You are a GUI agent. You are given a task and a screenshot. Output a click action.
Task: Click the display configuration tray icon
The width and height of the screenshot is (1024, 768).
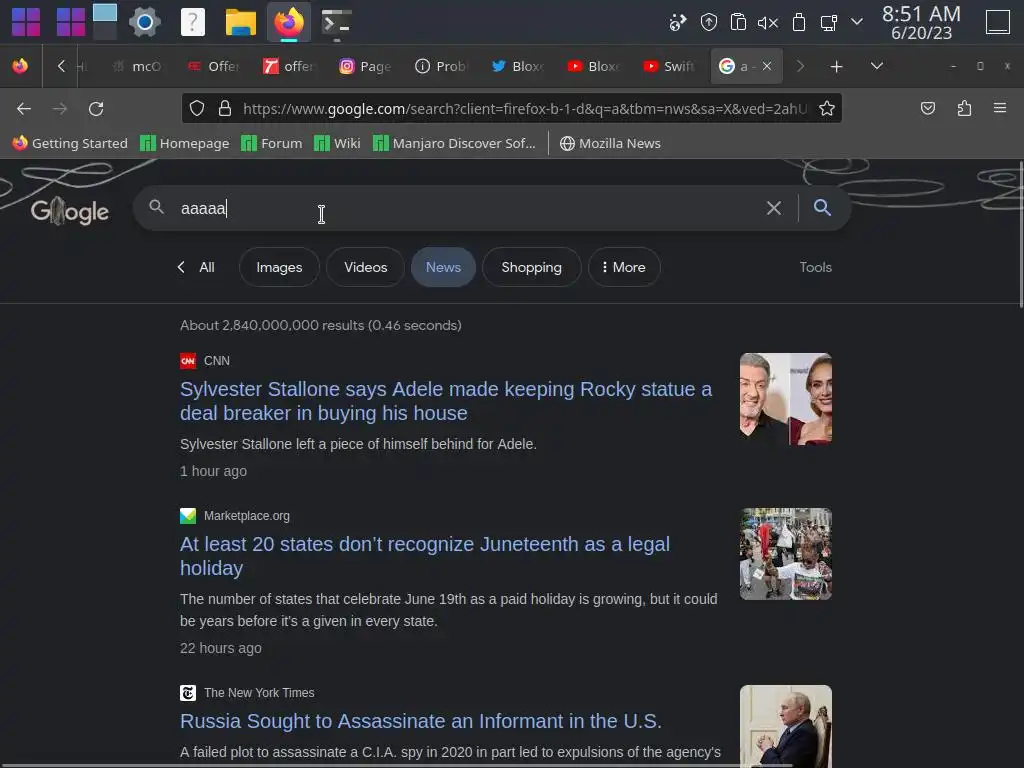(828, 23)
